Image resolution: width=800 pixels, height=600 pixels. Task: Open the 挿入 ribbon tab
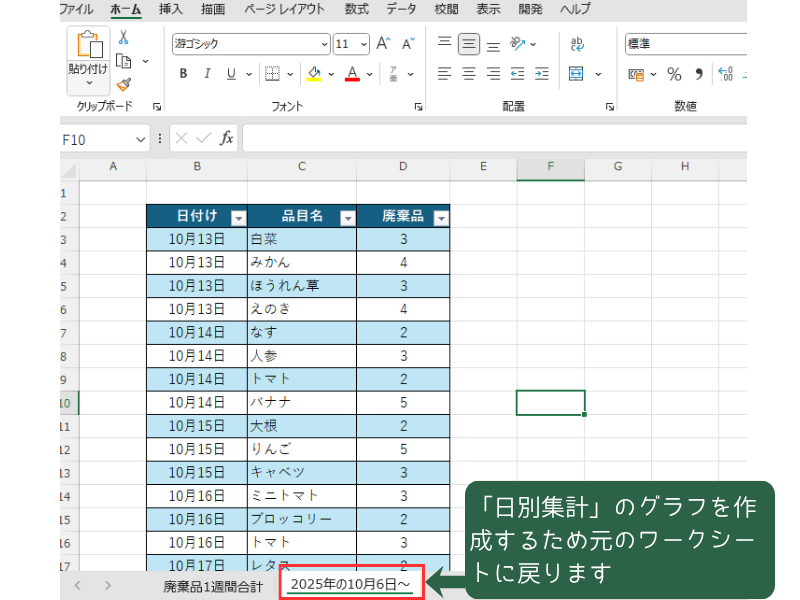pos(171,9)
